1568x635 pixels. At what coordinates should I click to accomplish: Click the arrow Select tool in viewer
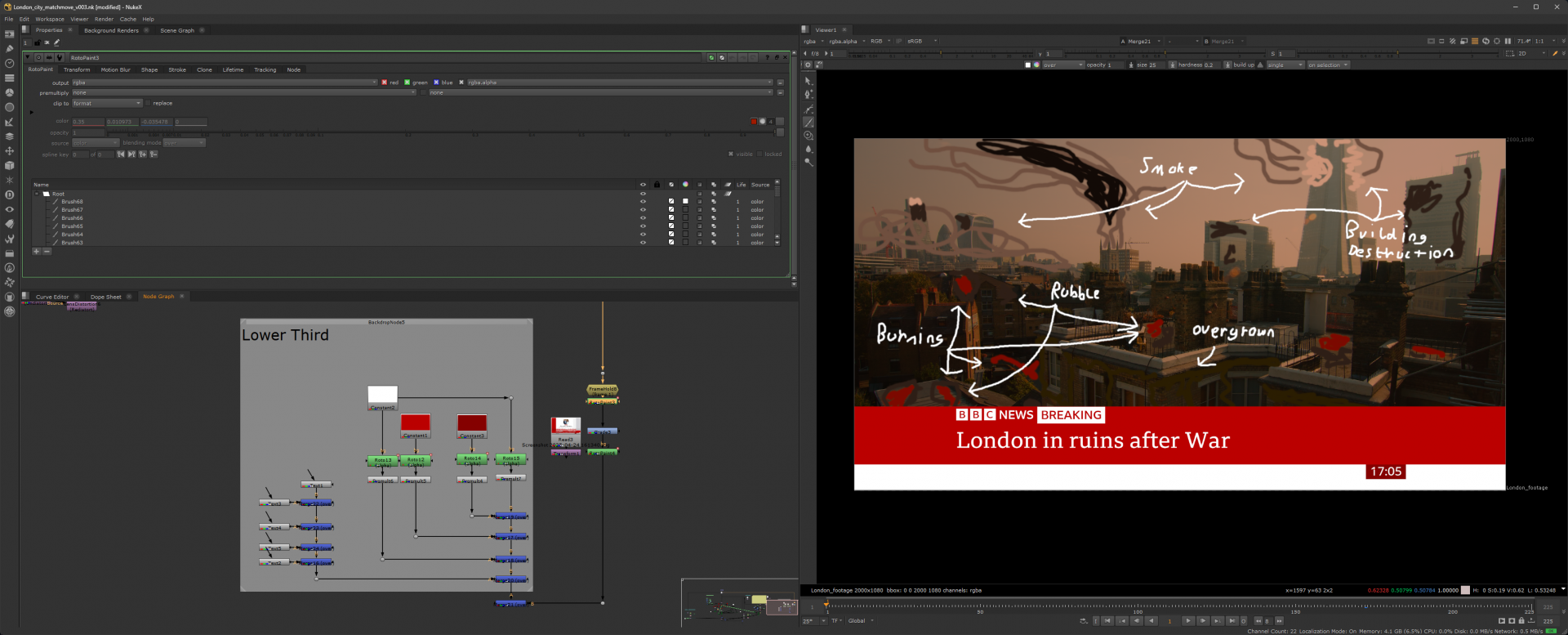808,81
